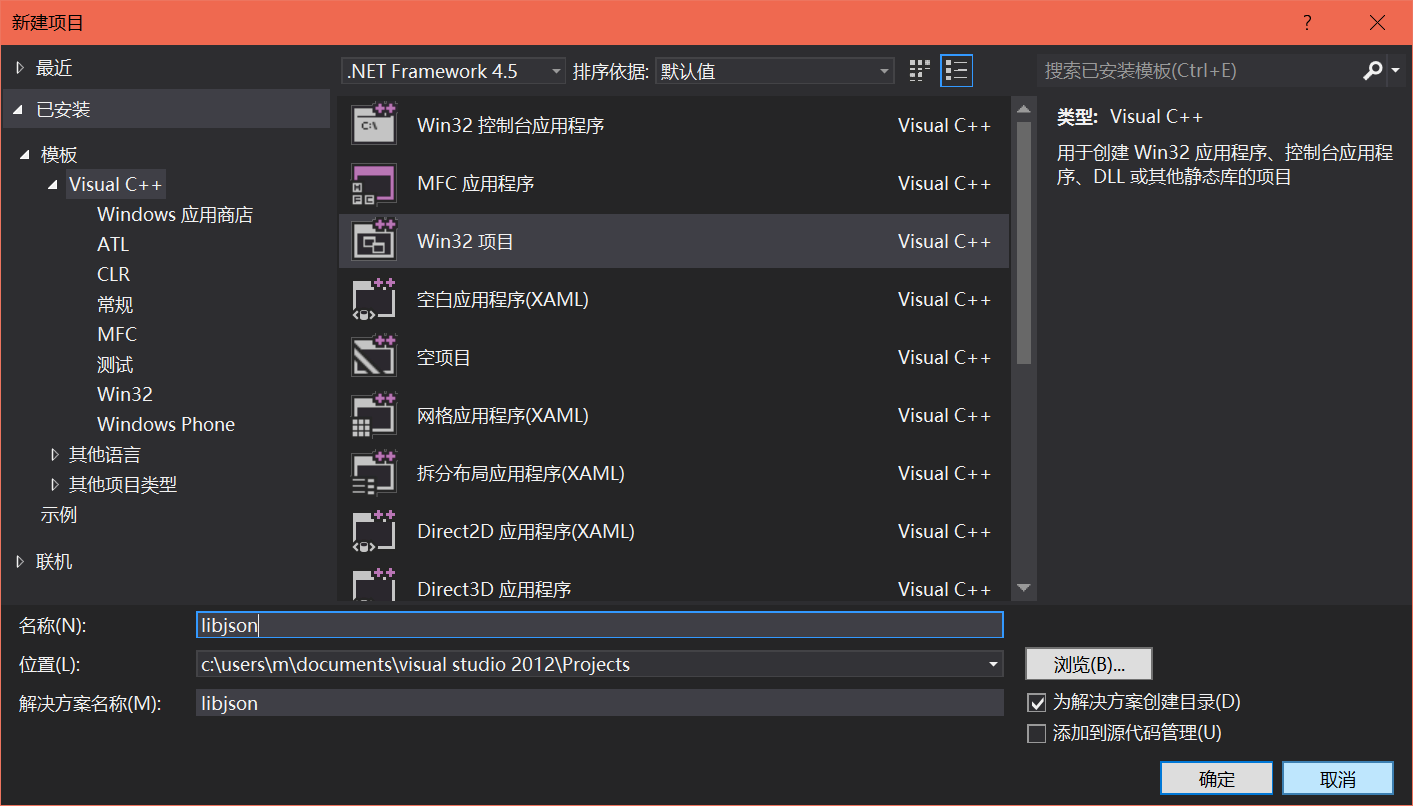Switch to medium icons tile view
The height and width of the screenshot is (806, 1413).
tap(919, 71)
